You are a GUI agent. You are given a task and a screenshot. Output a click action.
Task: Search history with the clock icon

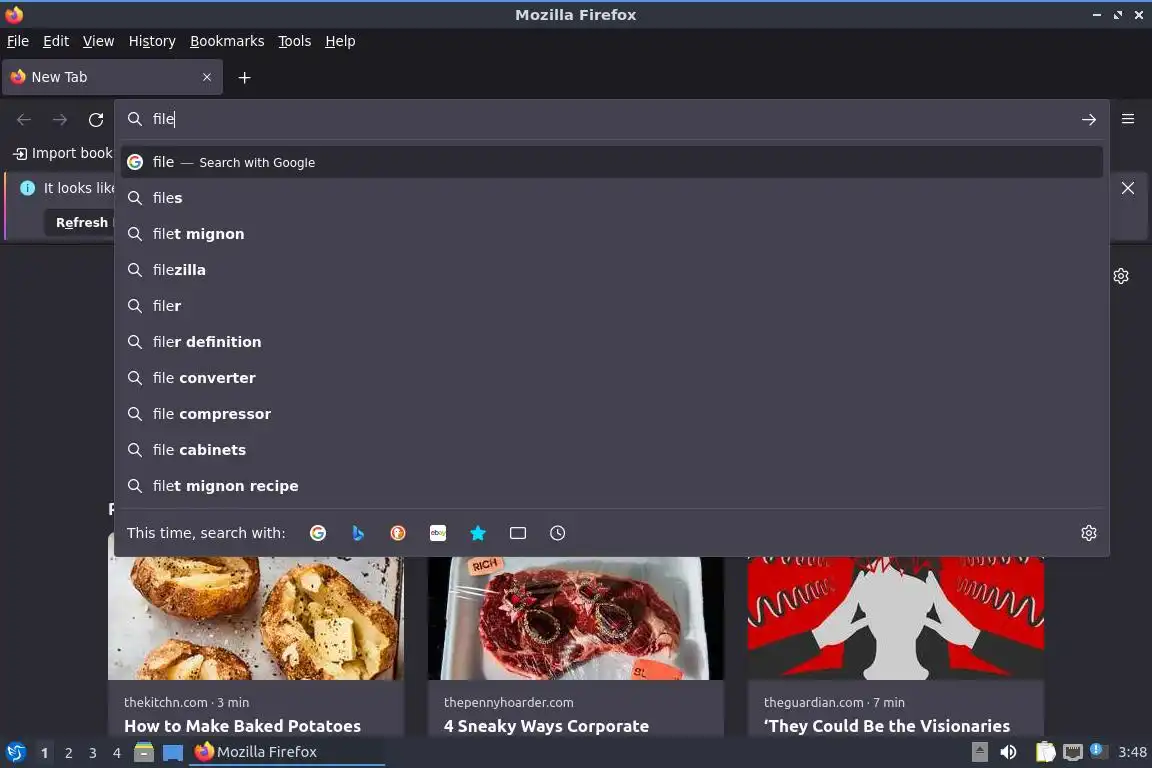(x=558, y=533)
